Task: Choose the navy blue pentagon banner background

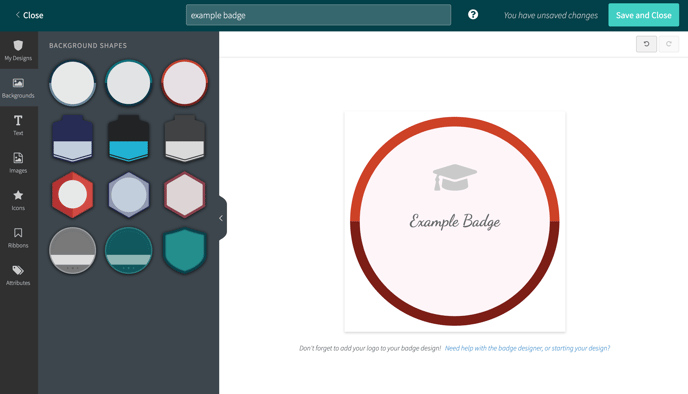Action: 72,138
